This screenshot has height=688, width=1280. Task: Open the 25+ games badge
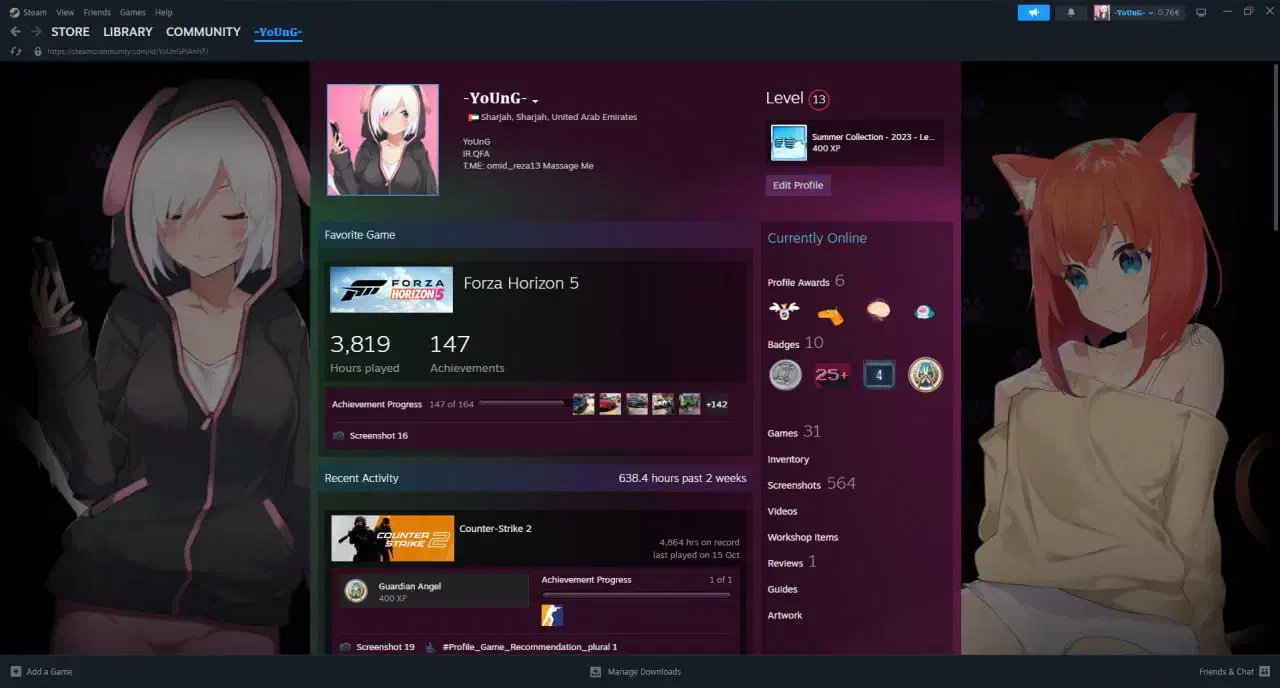832,375
